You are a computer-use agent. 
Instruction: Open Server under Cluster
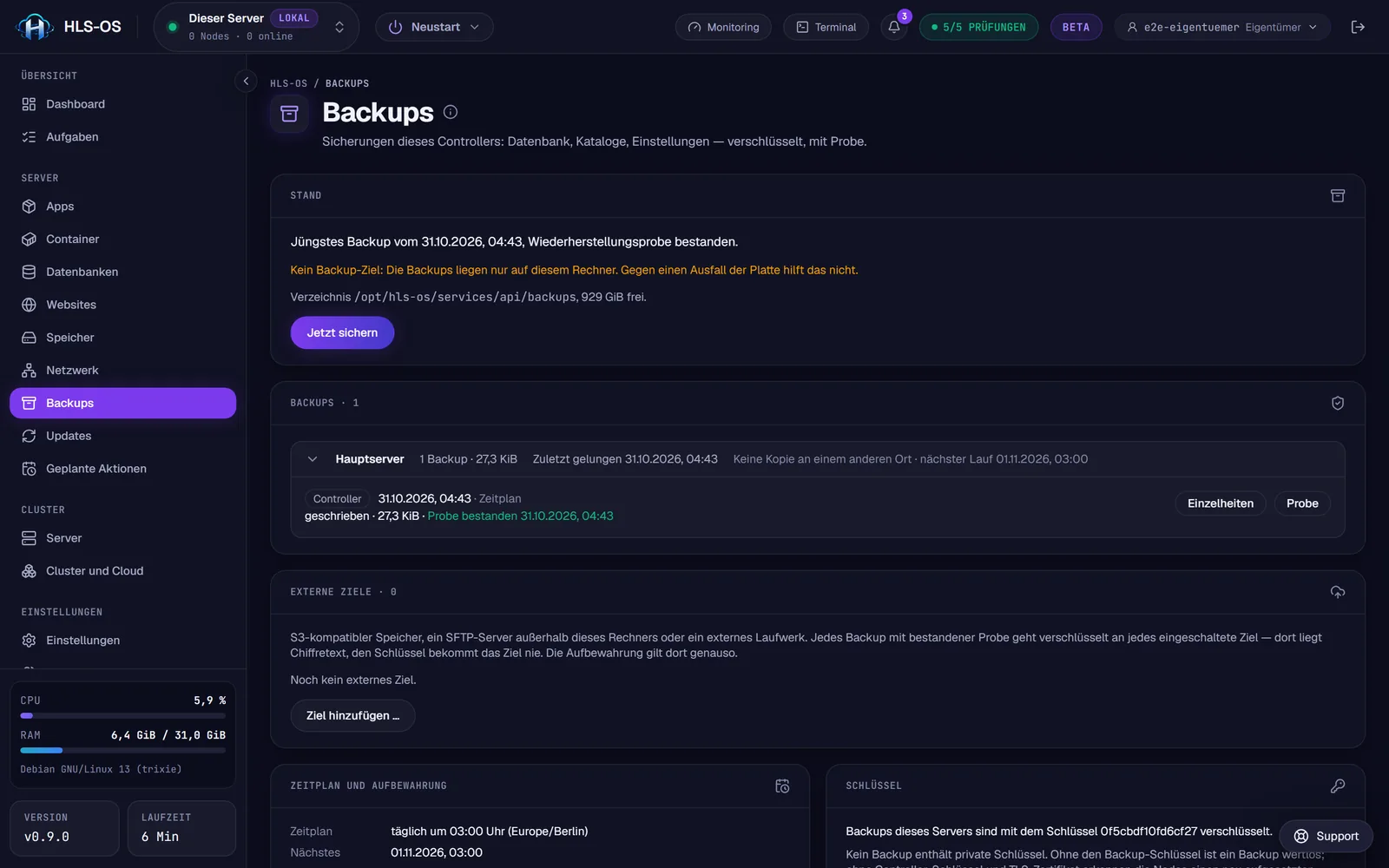[x=122, y=538]
